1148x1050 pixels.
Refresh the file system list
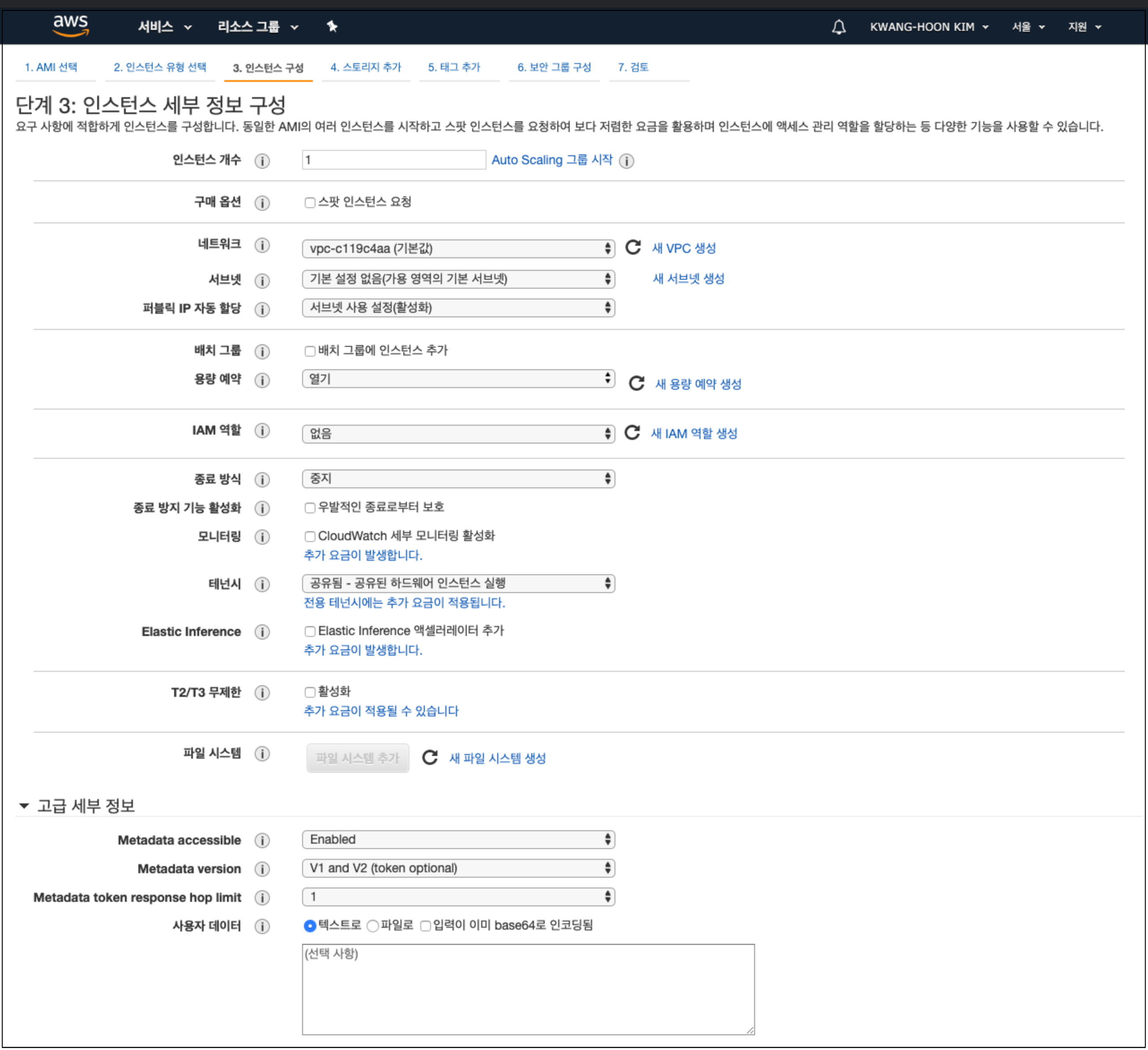point(429,757)
